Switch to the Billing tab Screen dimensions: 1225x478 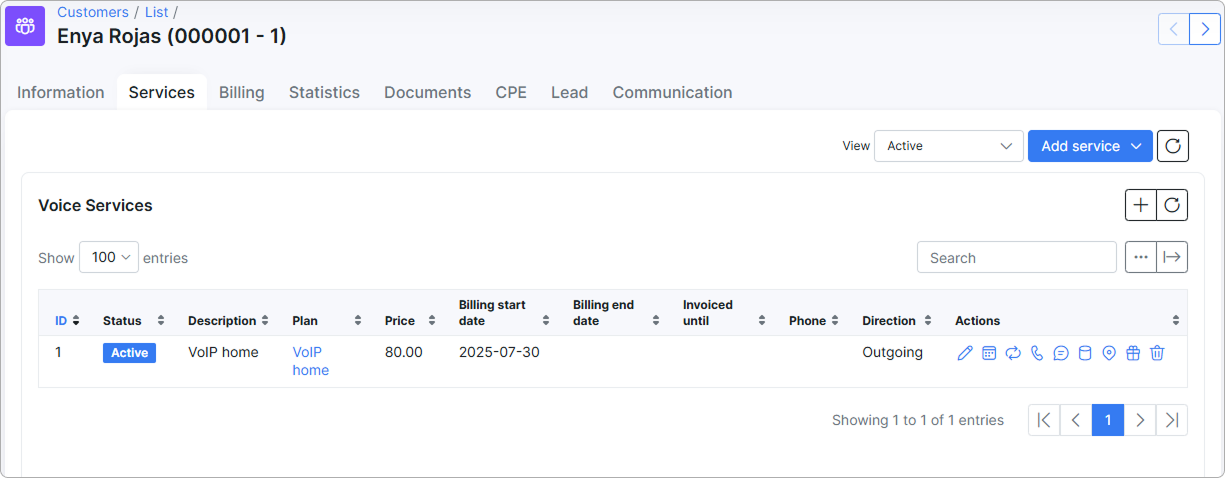241,92
